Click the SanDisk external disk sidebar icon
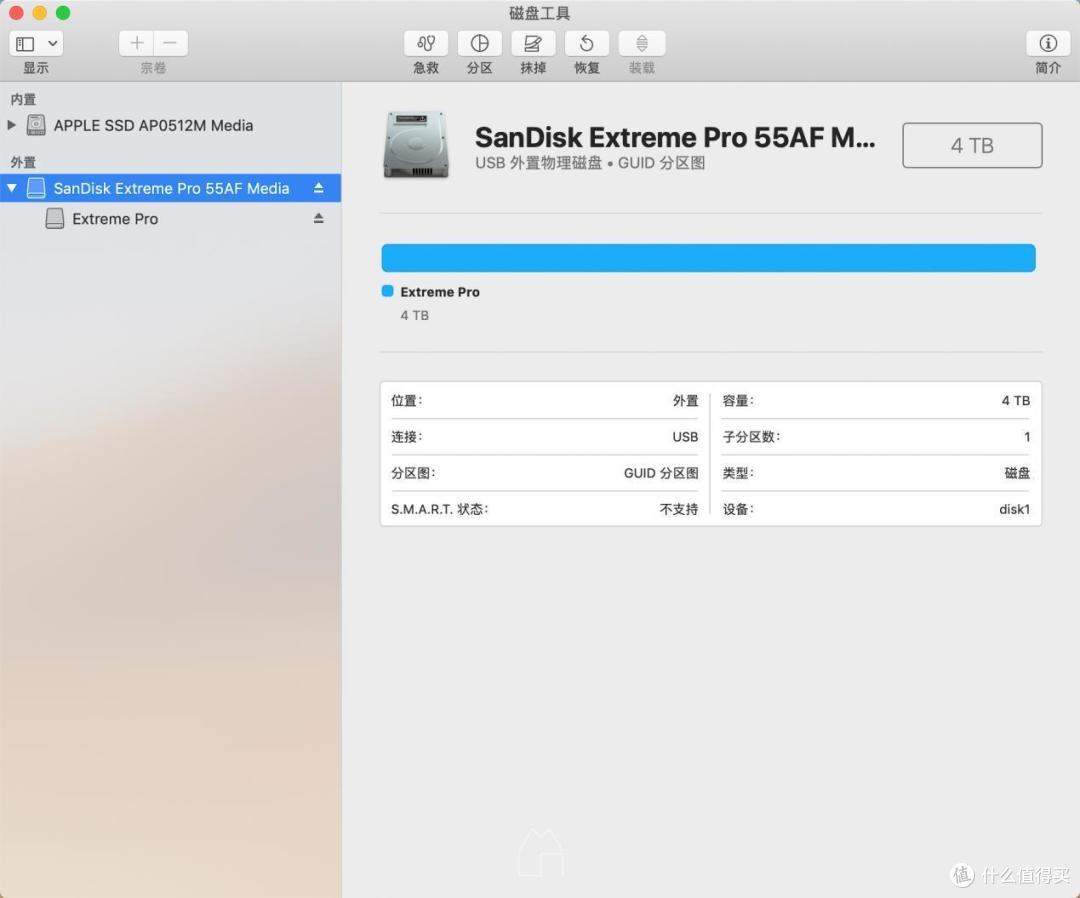Screen dimensions: 1080x898 coord(36,188)
